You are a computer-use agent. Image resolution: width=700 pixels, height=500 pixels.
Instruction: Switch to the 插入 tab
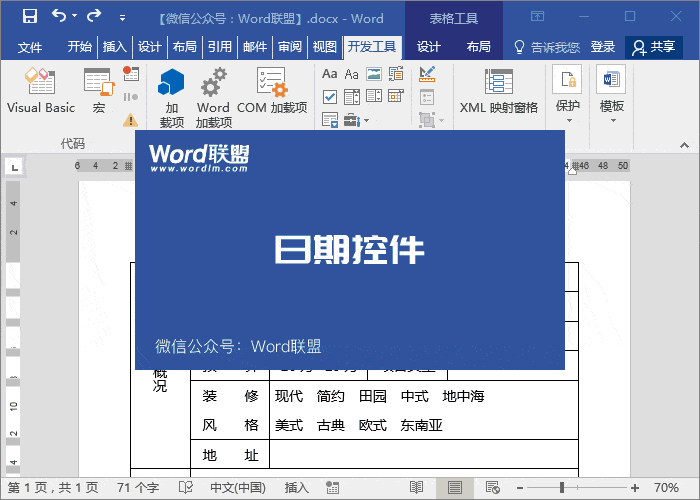pos(114,47)
